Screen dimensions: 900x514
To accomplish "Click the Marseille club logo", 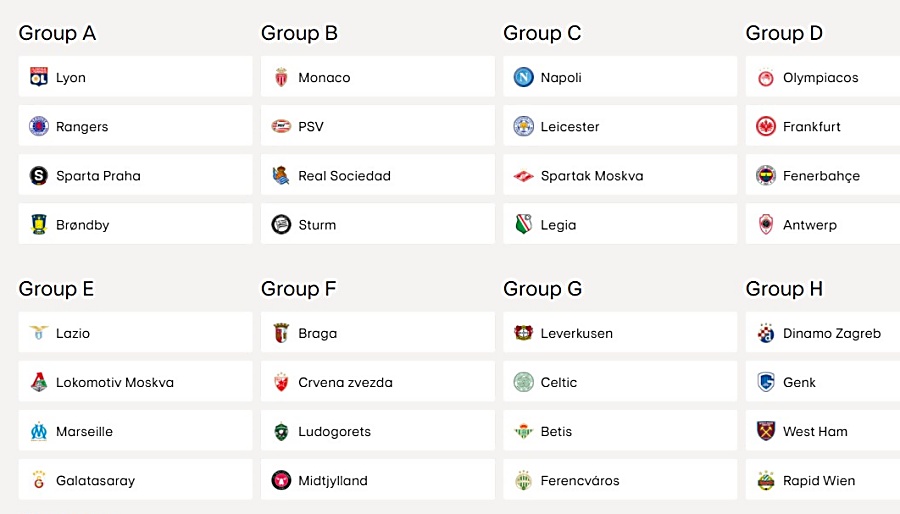I will 39,431.
